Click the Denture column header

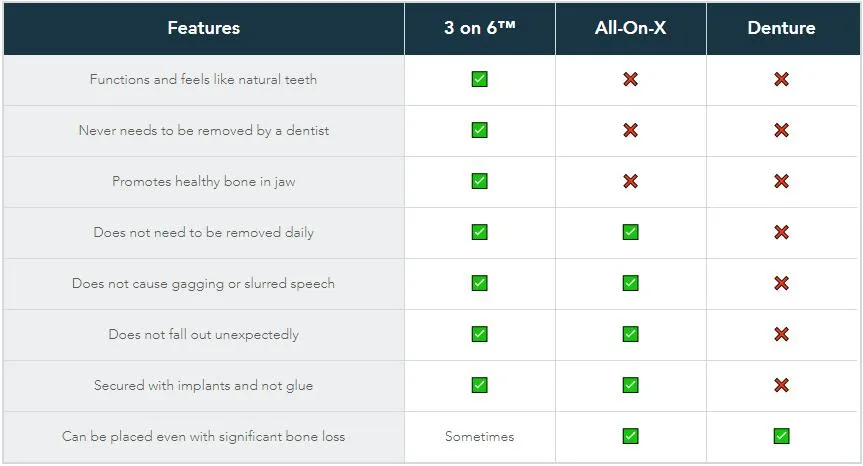tap(783, 28)
